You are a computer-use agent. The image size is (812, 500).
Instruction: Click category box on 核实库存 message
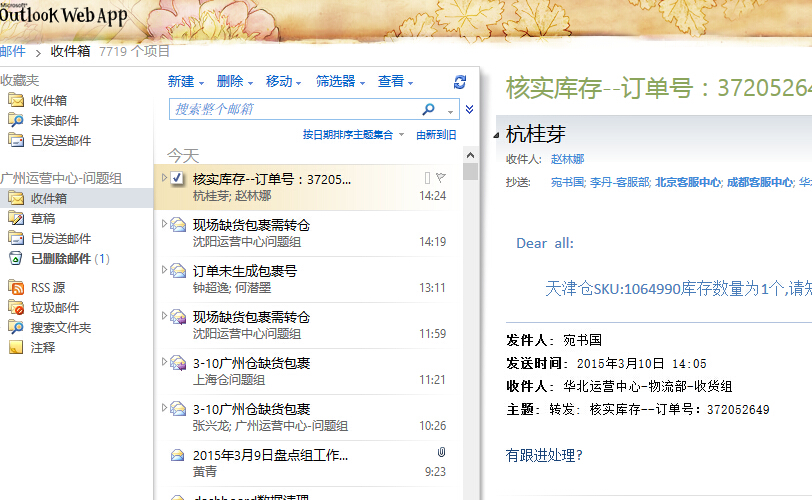427,178
